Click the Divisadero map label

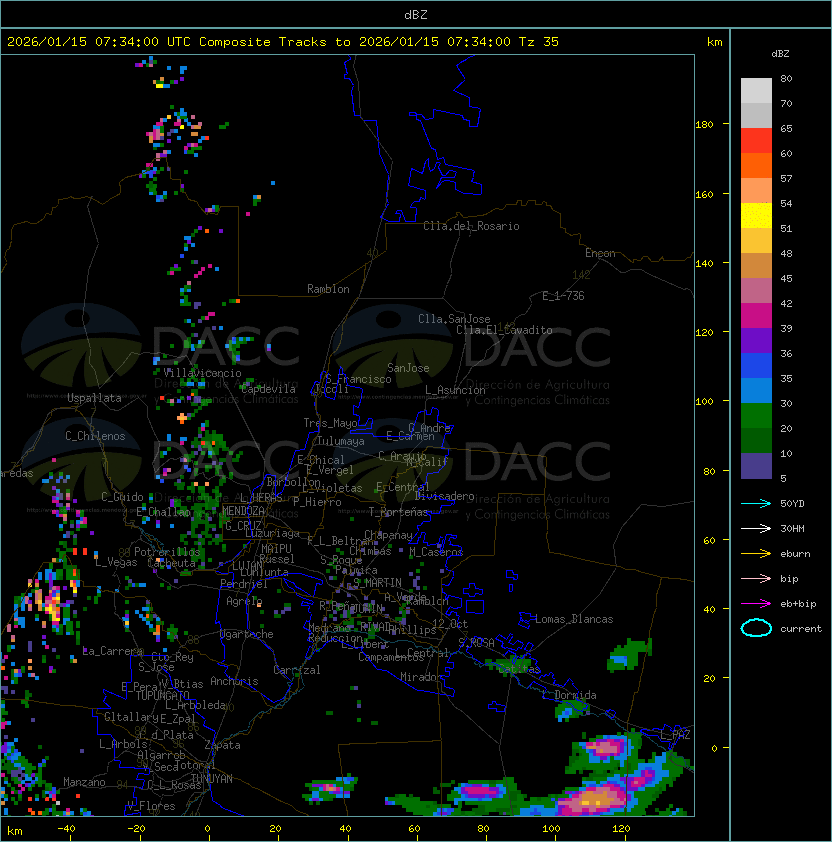click(445, 496)
